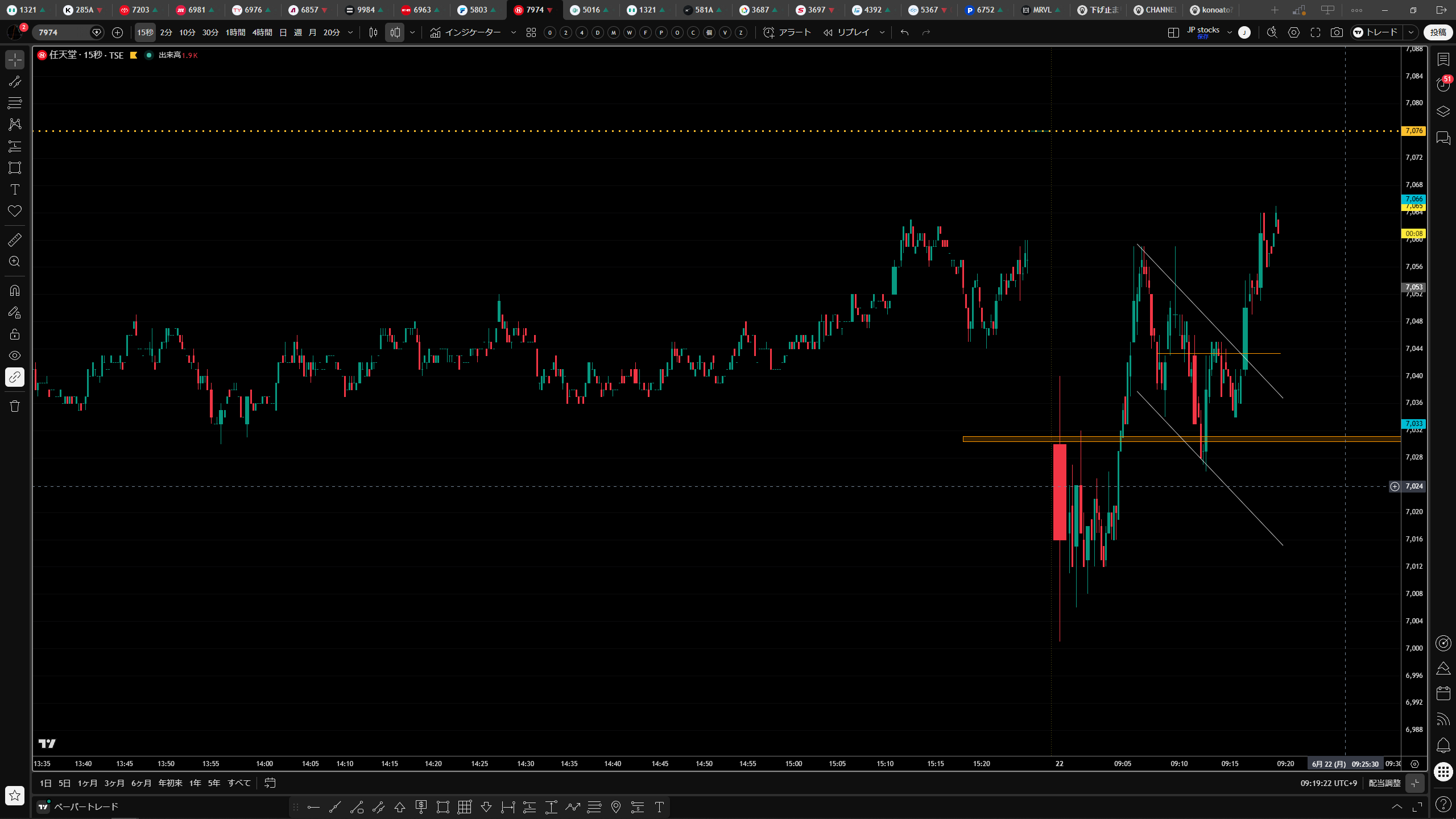The width and height of the screenshot is (1456, 819).
Task: Select the trend line drawing tool
Action: point(15,81)
